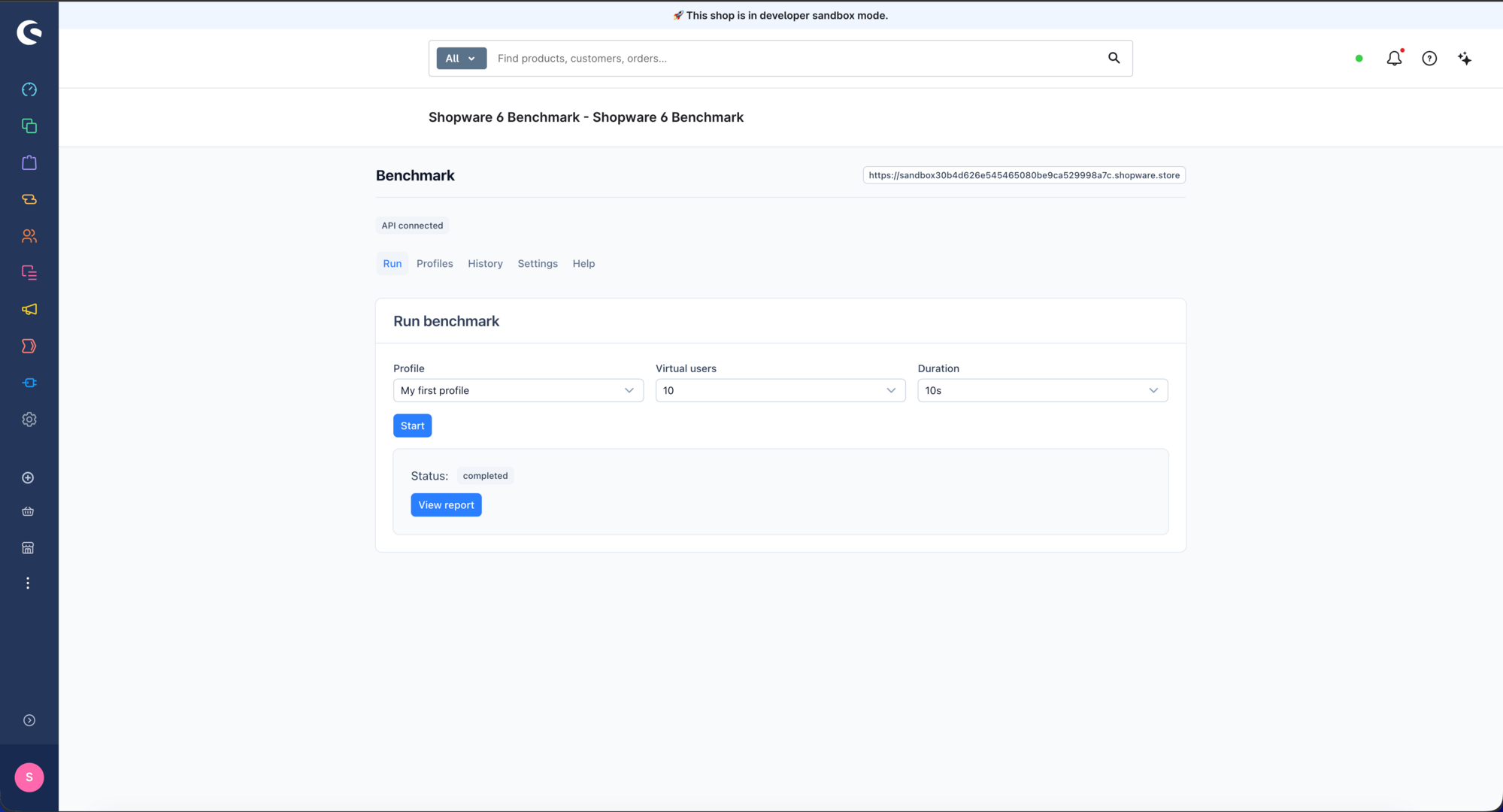Open the Content list icon in the sidebar
1503x812 pixels.
pyautogui.click(x=29, y=272)
